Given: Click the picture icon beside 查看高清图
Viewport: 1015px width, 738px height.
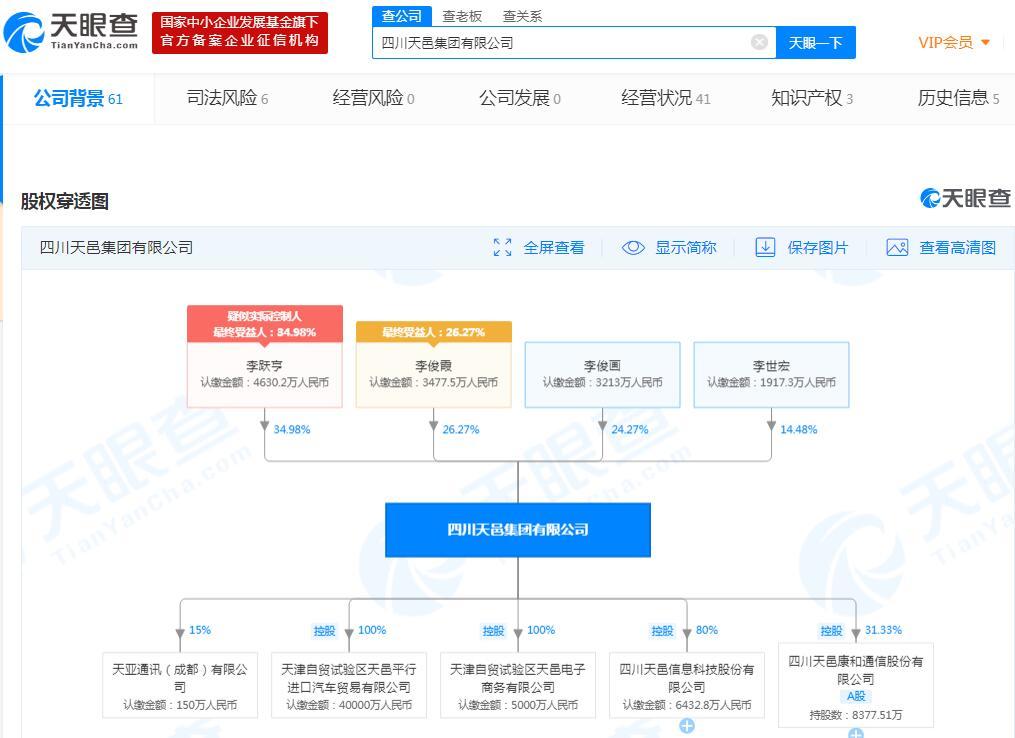Looking at the screenshot, I should pos(897,247).
